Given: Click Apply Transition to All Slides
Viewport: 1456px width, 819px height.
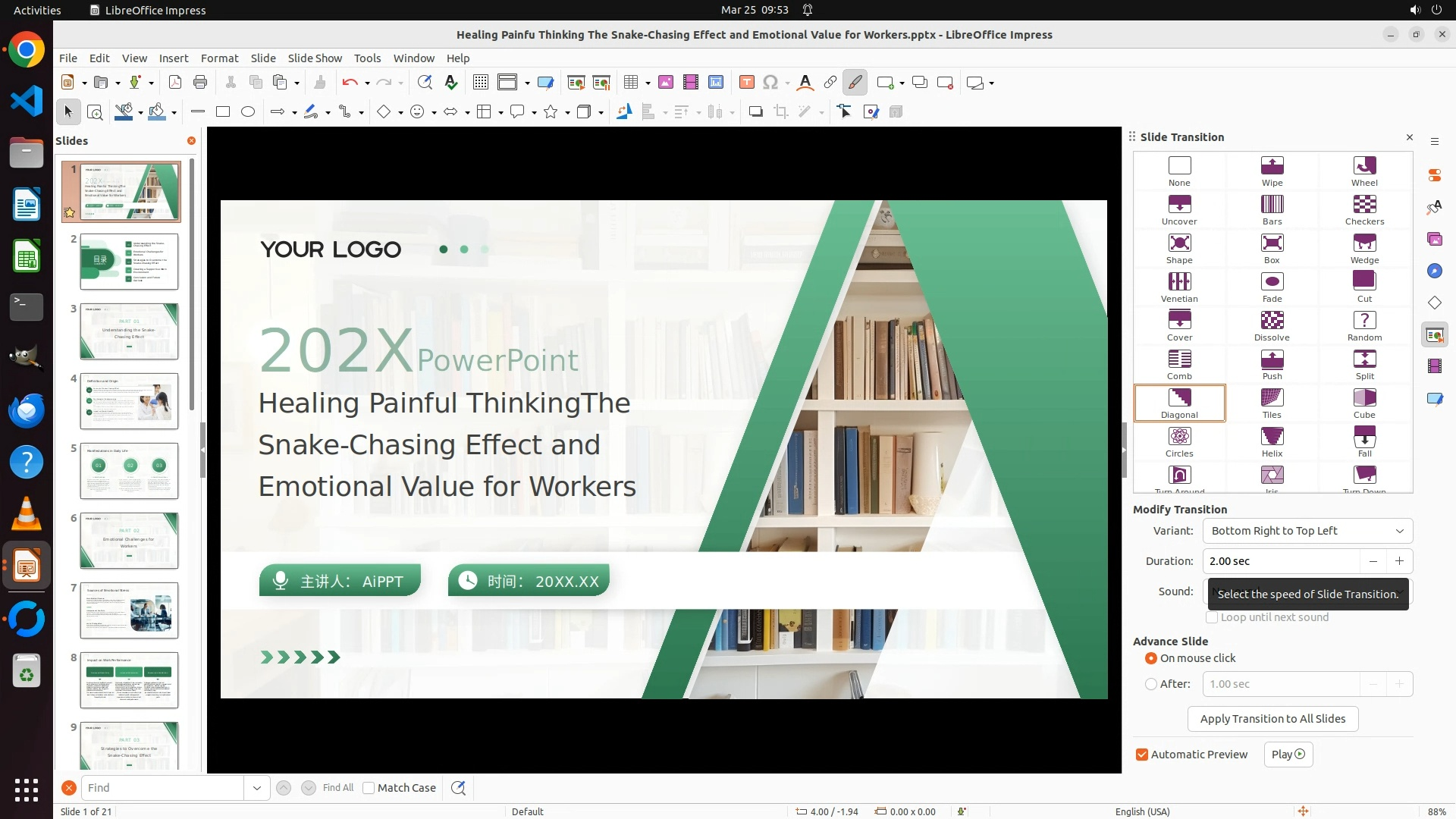Looking at the screenshot, I should click(1272, 719).
